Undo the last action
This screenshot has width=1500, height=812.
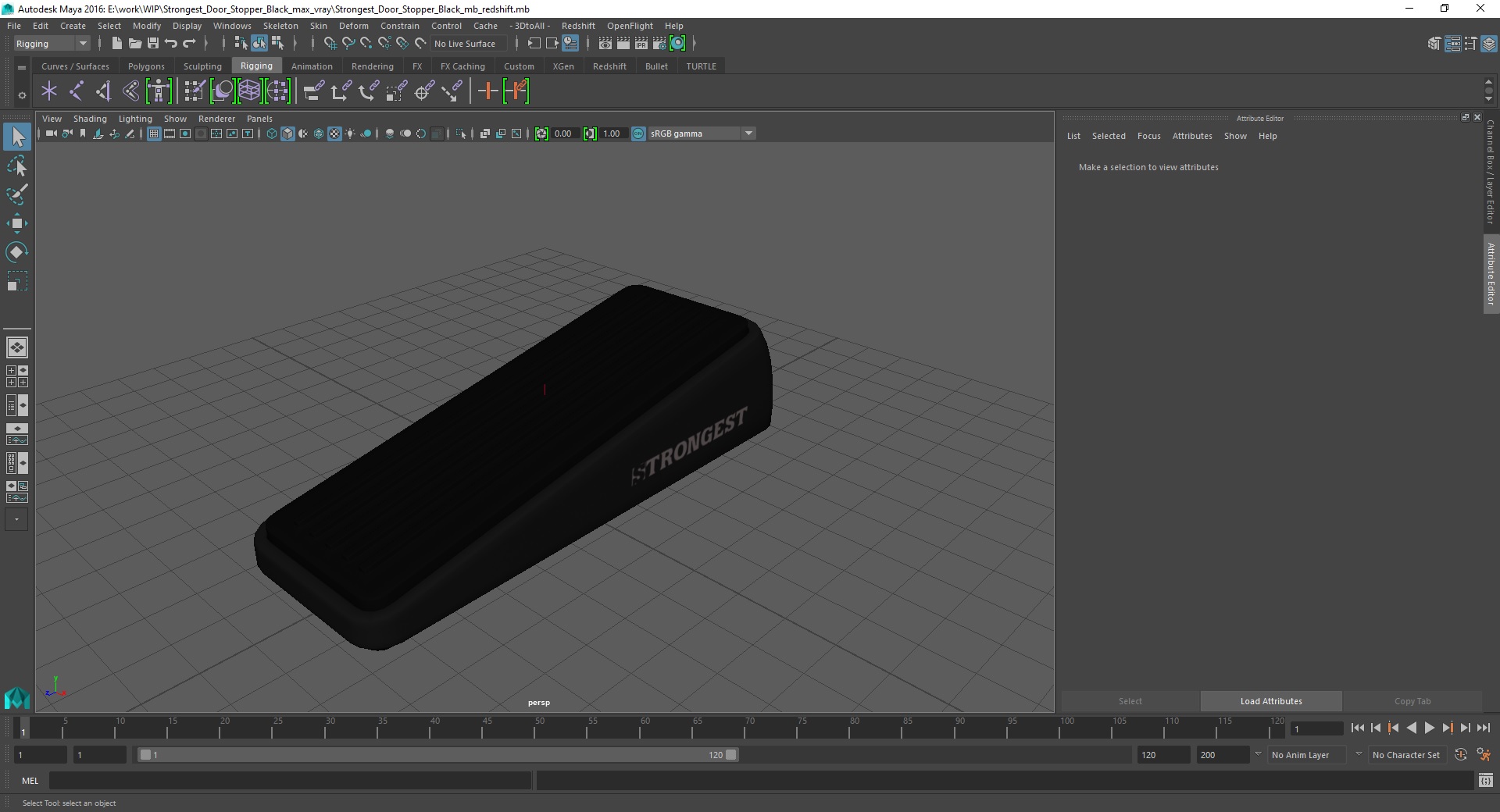pyautogui.click(x=171, y=44)
